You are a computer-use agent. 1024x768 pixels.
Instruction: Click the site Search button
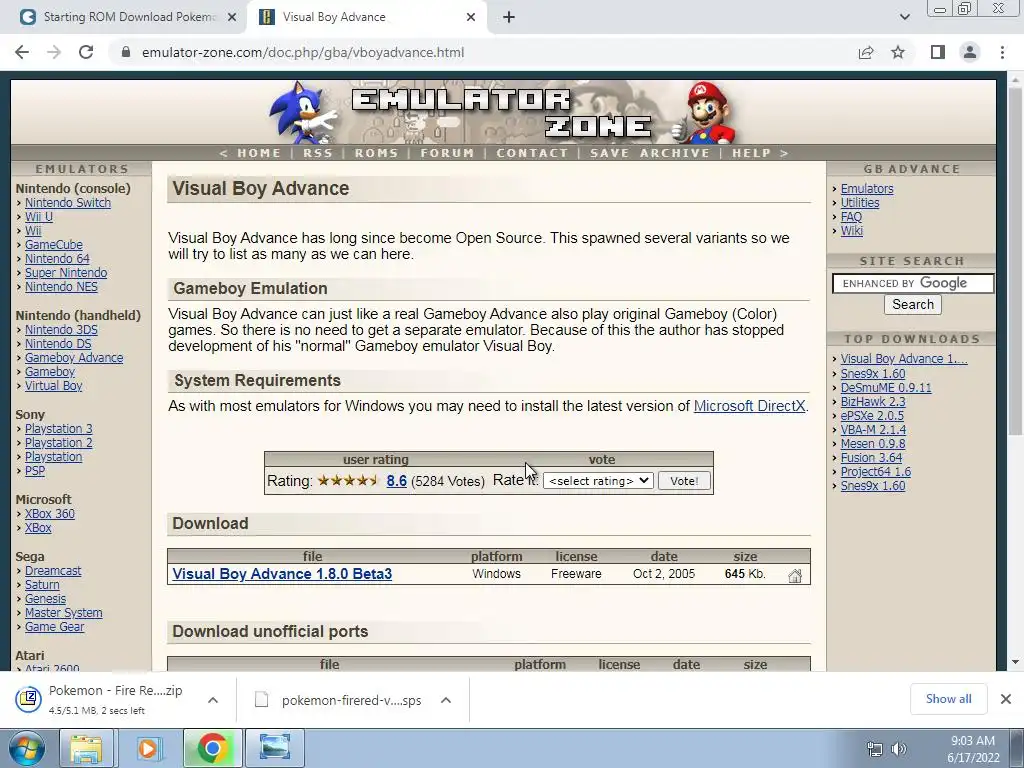click(x=912, y=304)
